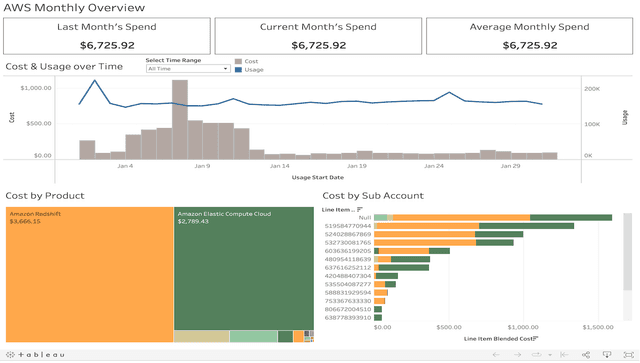The width and height of the screenshot is (640, 363).
Task: Click the tan treemap tile below EC2
Action: 202,336
